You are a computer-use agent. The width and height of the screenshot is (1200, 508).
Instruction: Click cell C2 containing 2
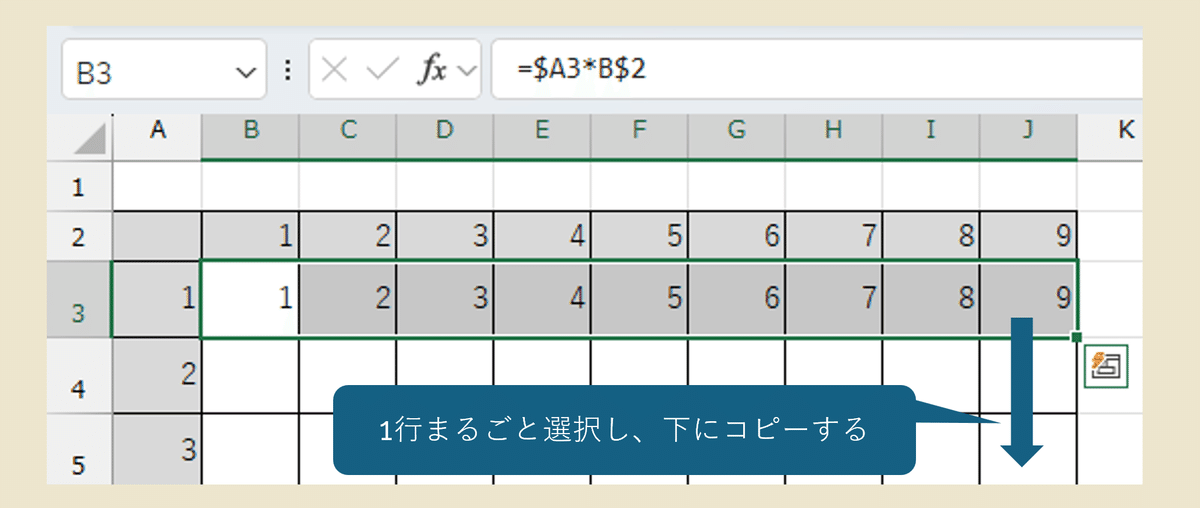[347, 236]
